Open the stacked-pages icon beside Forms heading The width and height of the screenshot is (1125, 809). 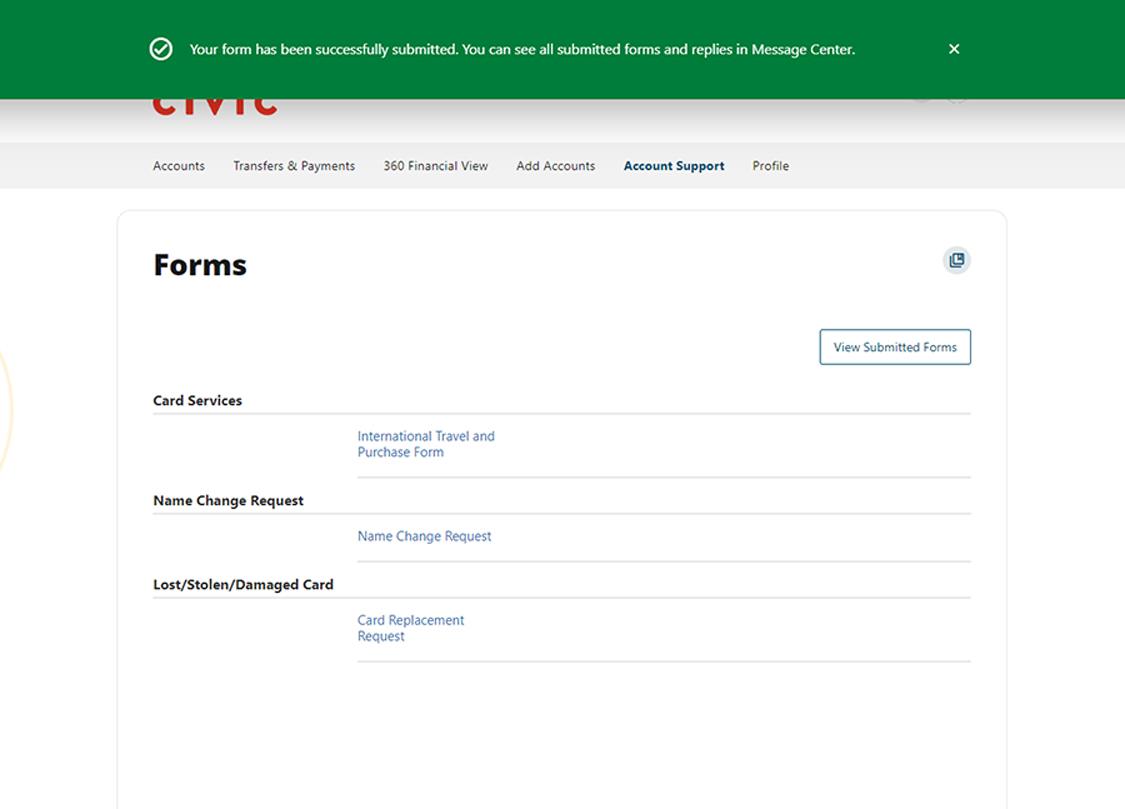[956, 260]
